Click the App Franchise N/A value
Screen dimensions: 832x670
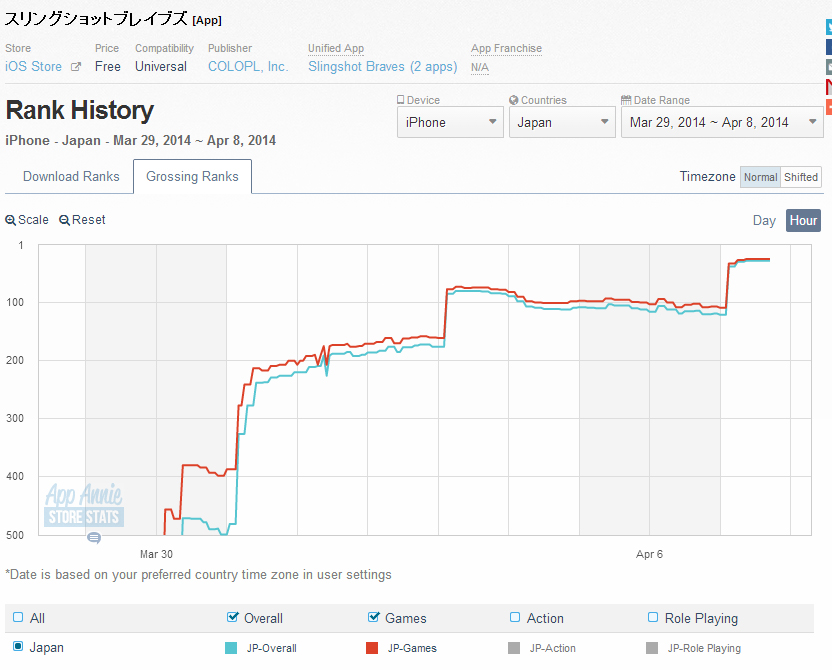point(480,67)
